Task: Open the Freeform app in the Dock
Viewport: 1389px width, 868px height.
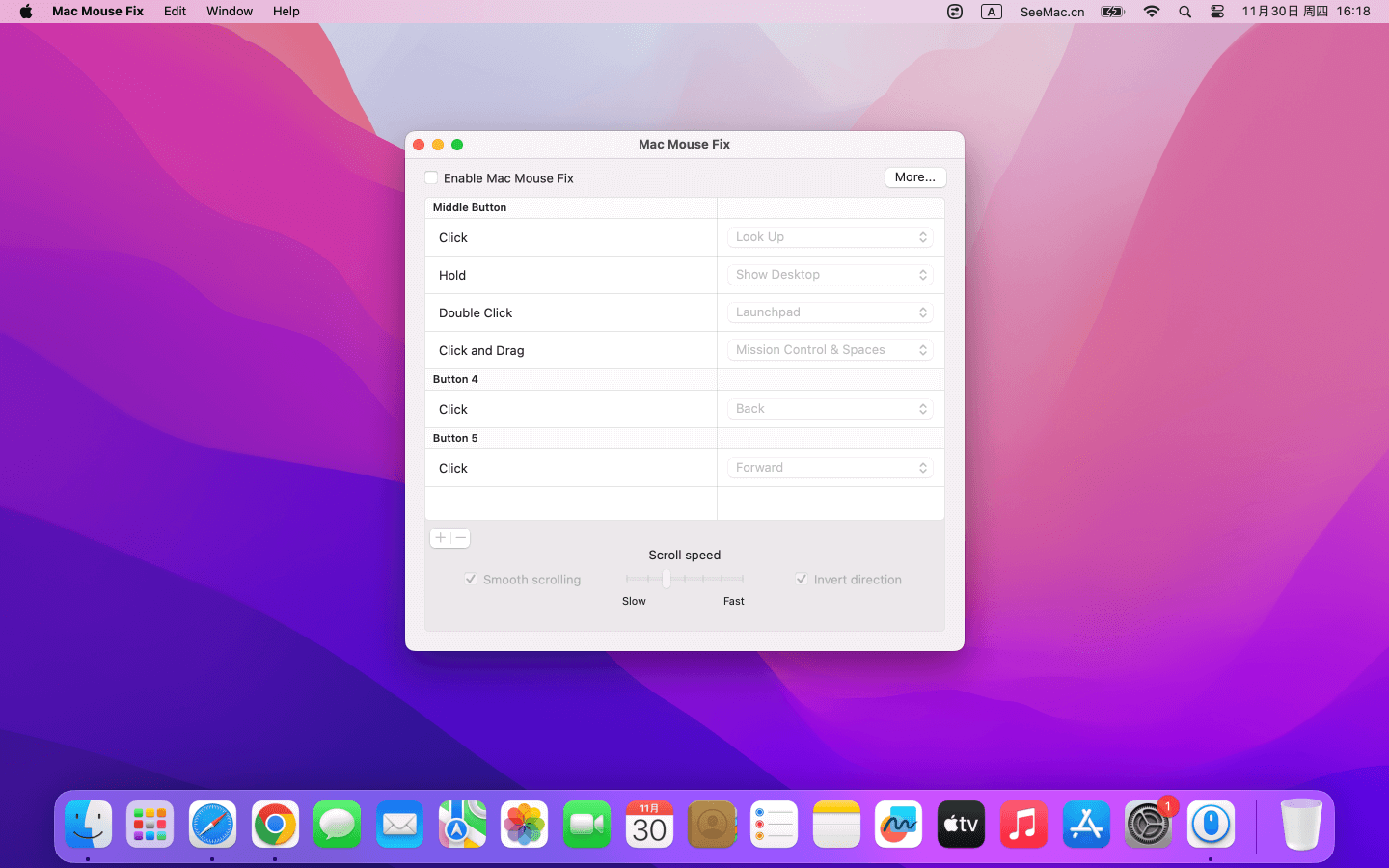Action: 899,825
